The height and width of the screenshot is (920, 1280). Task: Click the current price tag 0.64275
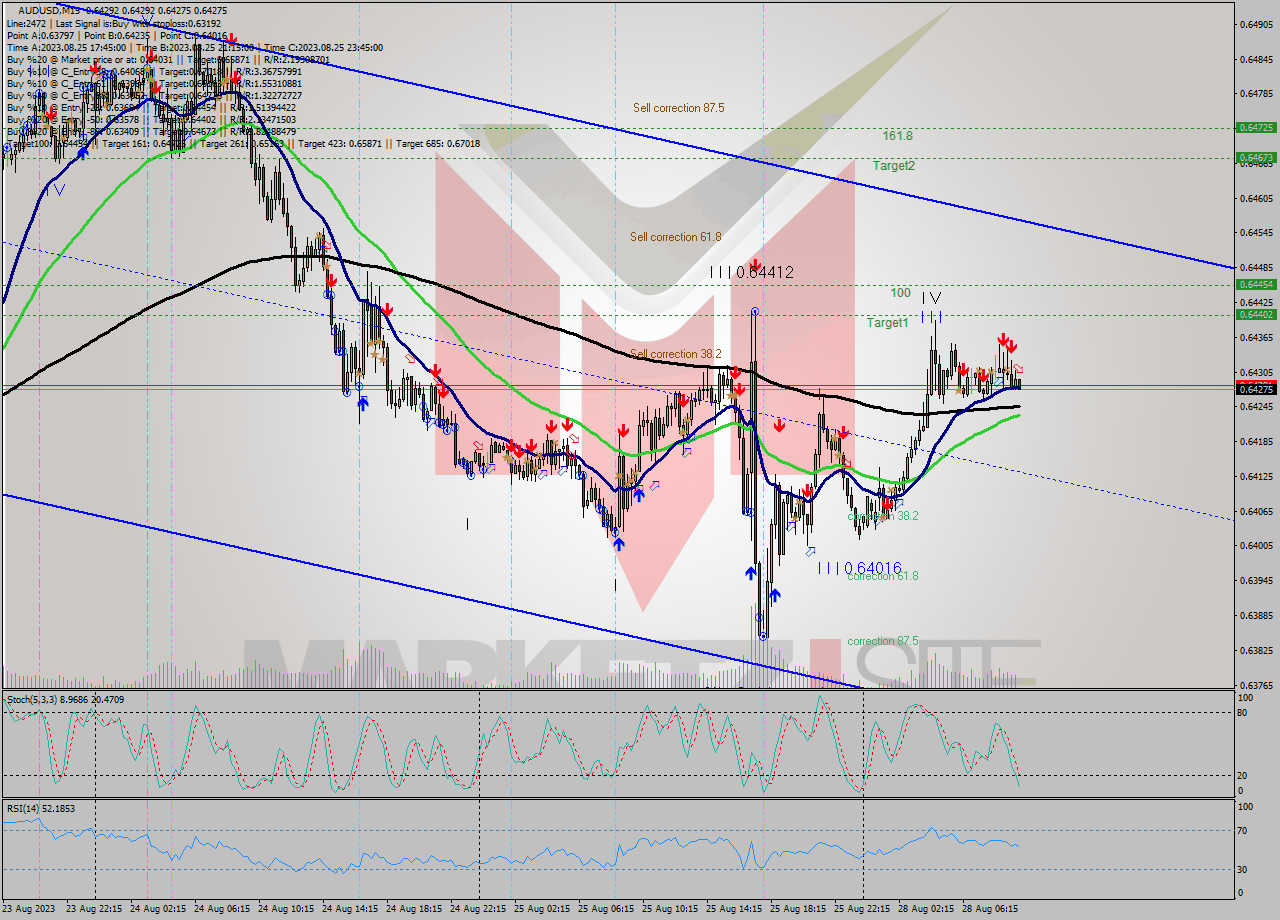point(1256,389)
